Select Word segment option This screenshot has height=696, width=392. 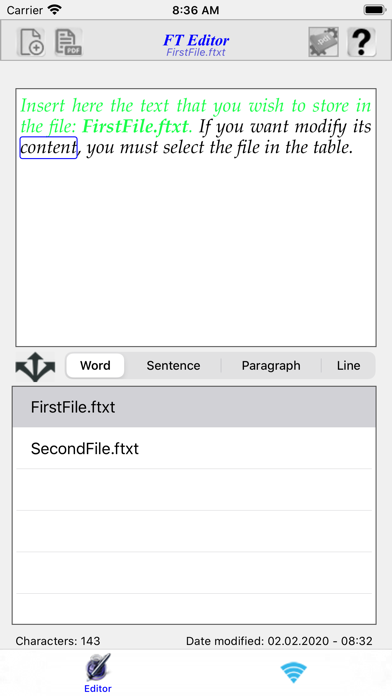point(95,366)
